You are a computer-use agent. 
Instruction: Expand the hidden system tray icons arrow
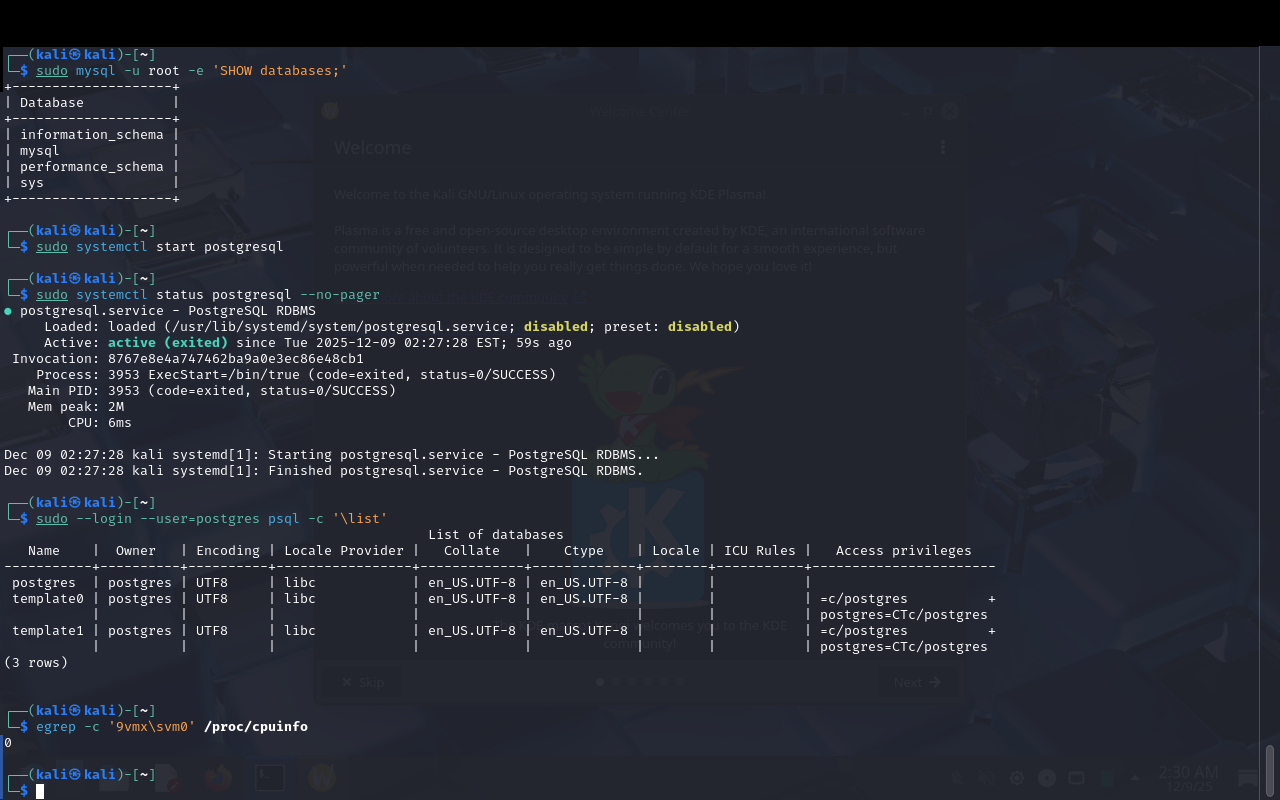[1134, 778]
